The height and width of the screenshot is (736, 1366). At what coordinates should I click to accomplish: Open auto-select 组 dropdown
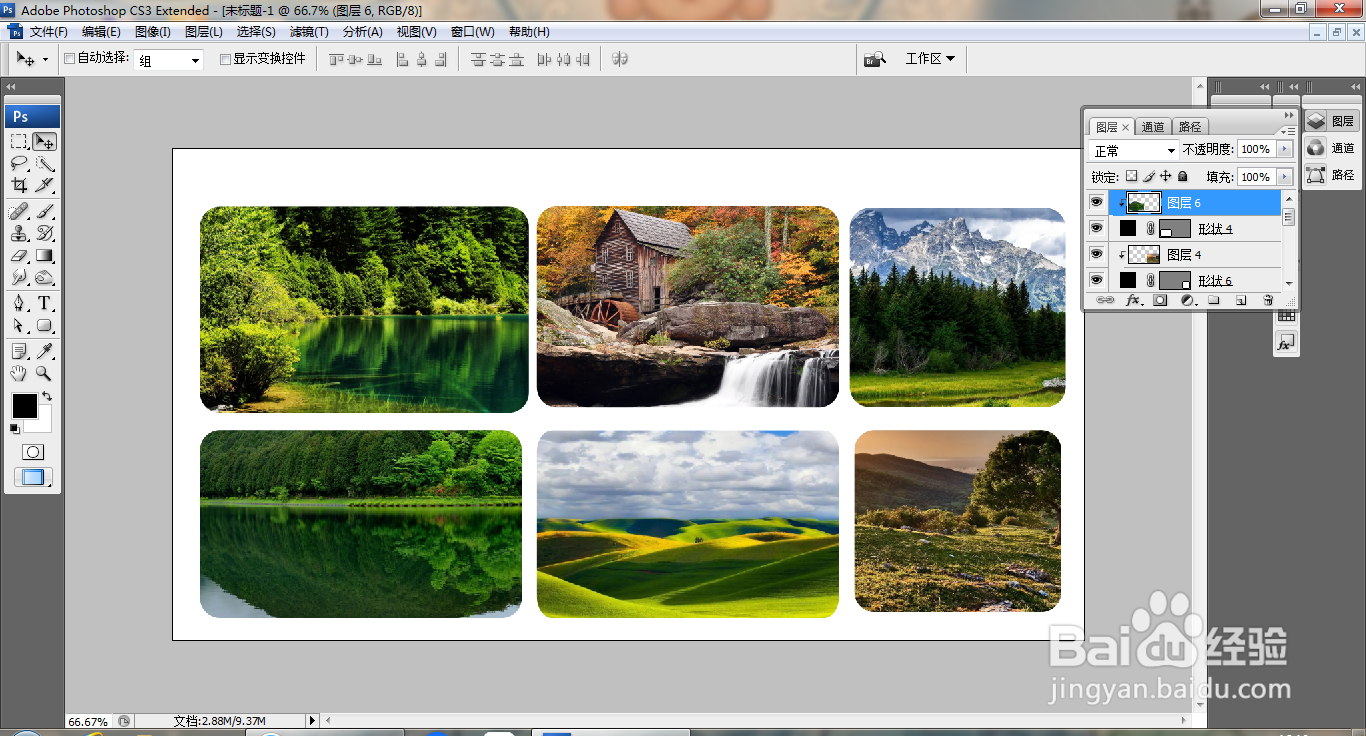pos(169,60)
